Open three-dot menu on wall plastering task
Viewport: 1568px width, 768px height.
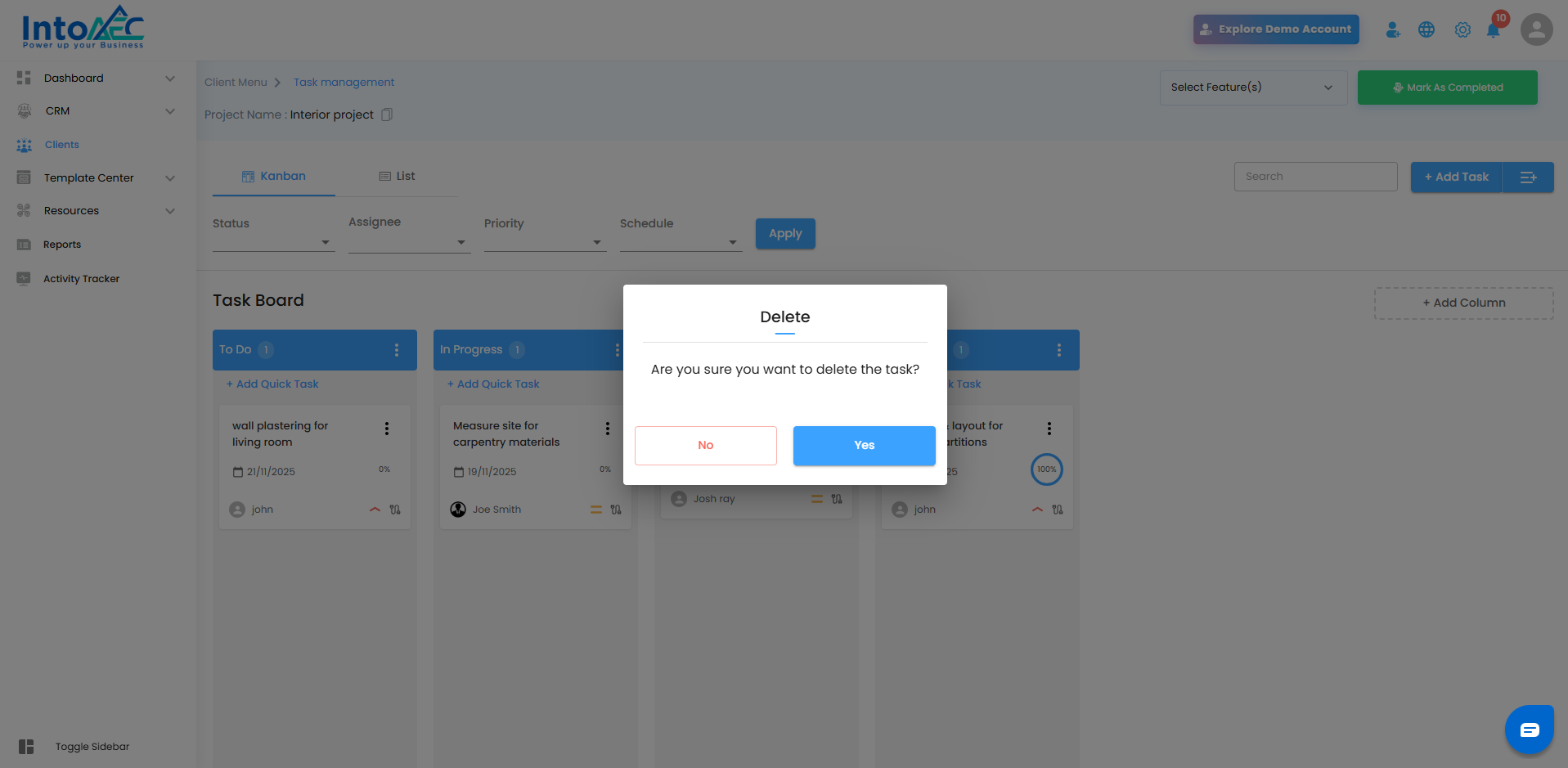(387, 429)
